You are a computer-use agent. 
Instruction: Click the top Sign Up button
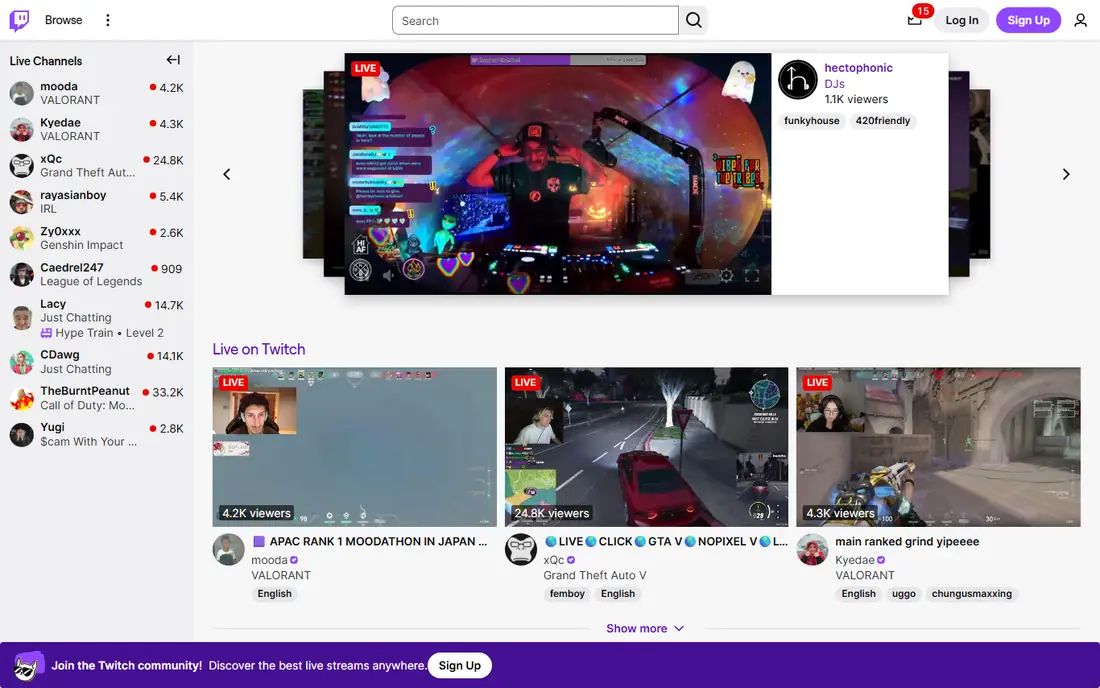[x=1028, y=20]
